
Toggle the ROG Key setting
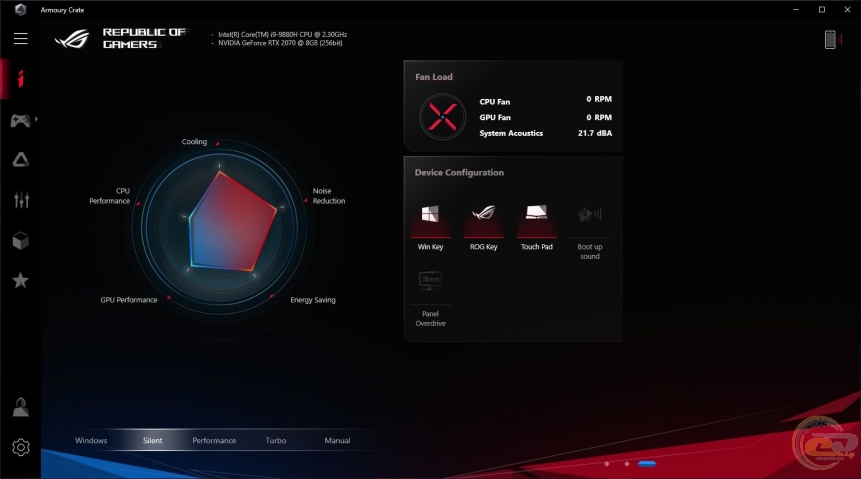(483, 227)
